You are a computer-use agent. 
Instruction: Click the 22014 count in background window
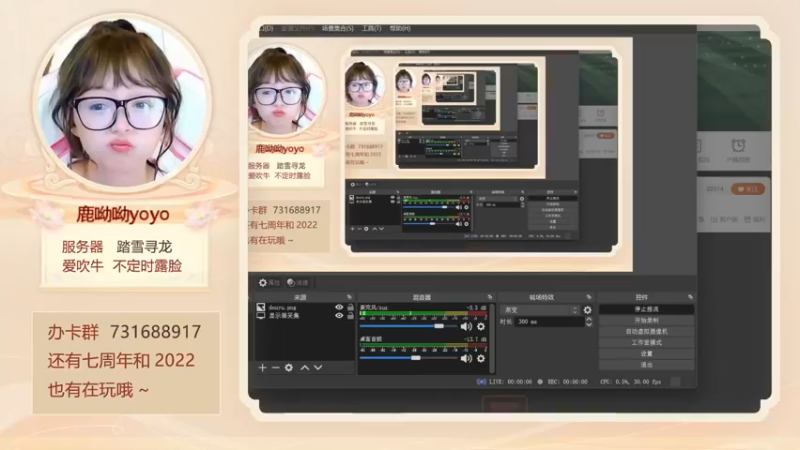pos(715,189)
